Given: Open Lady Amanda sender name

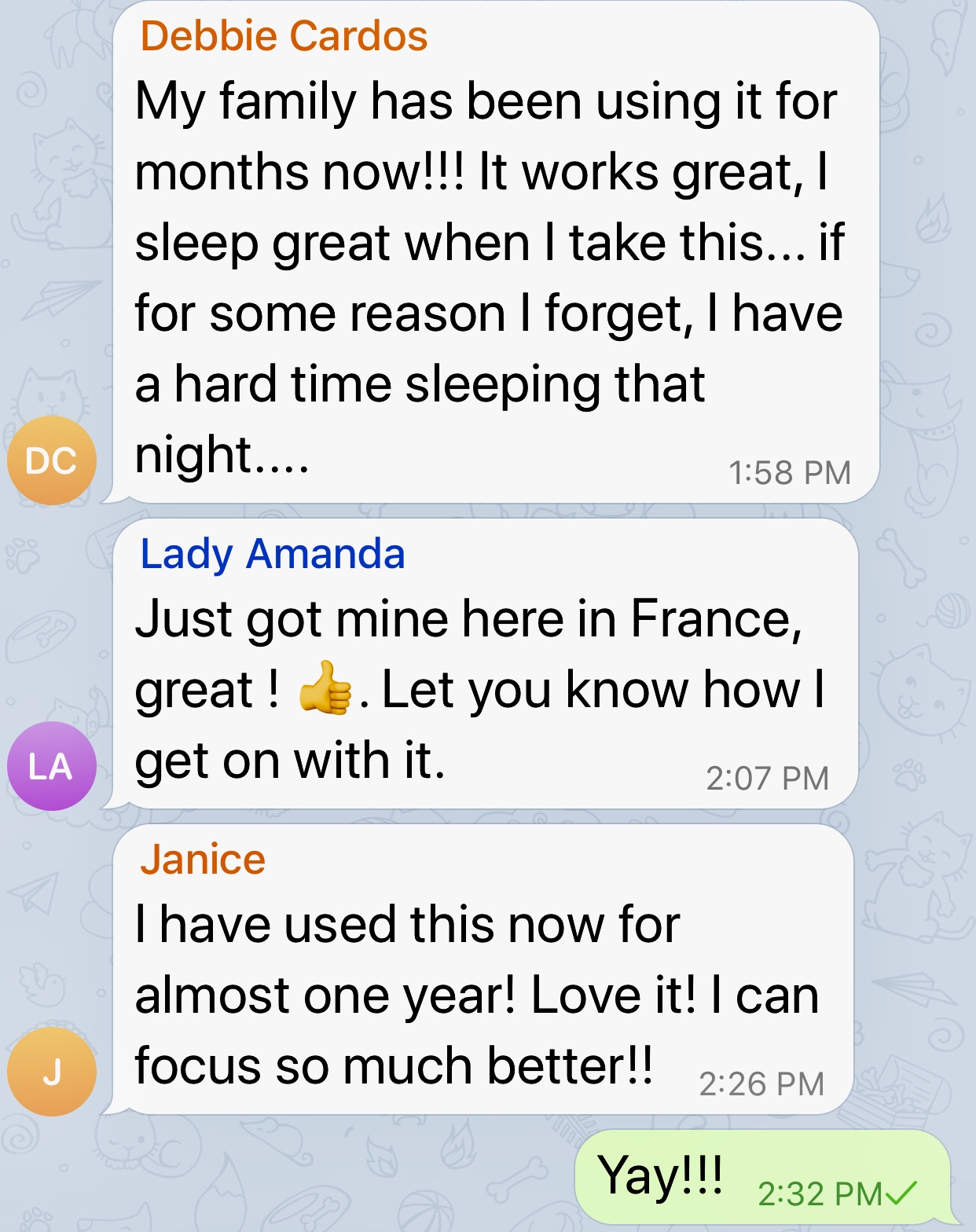Looking at the screenshot, I should (x=272, y=553).
